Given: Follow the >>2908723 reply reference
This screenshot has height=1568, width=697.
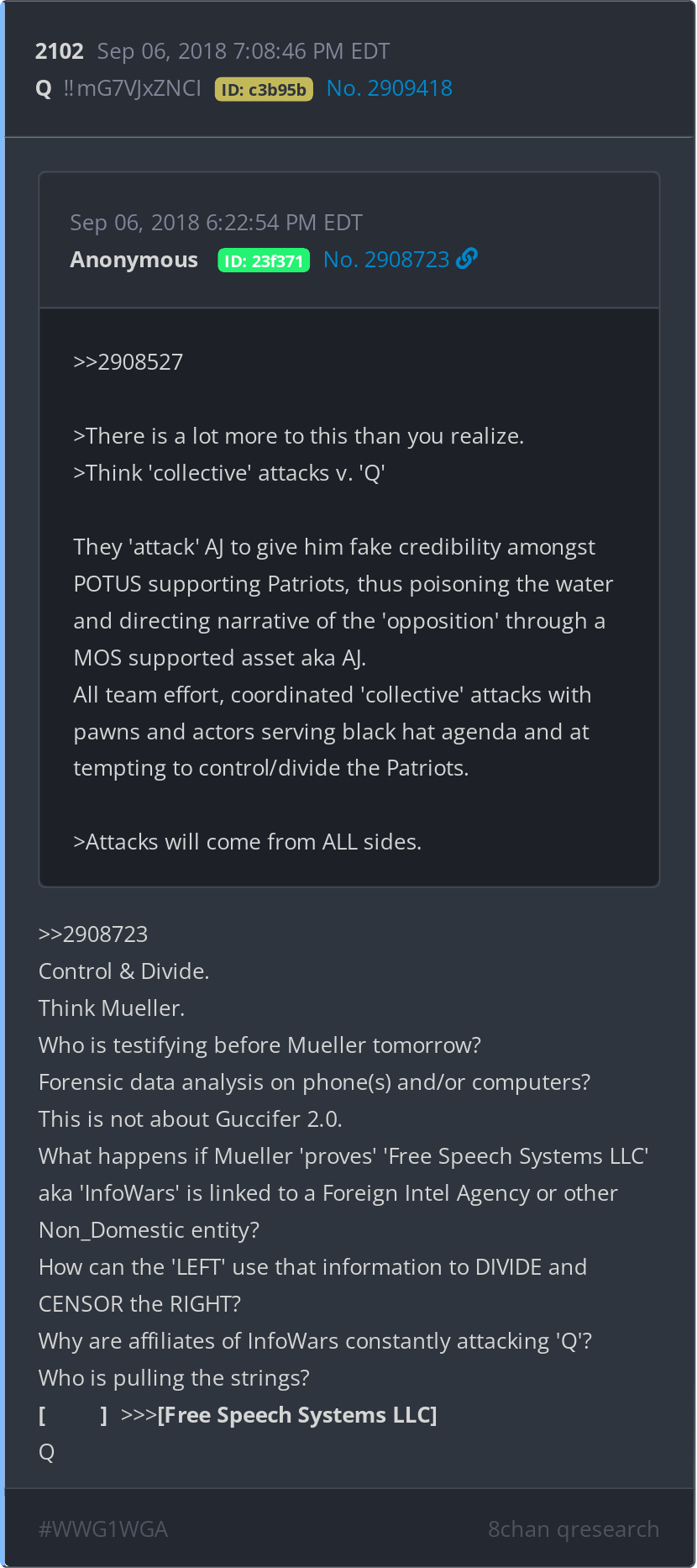Looking at the screenshot, I should [x=93, y=934].
